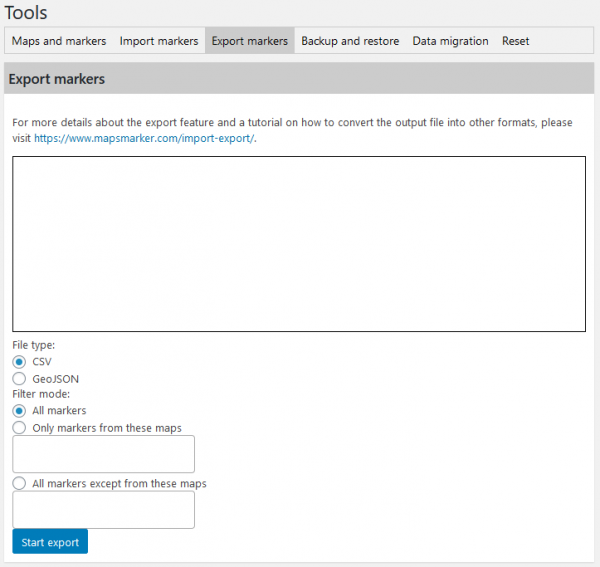Switch to the Import markers tab
Screen dimensions: 600x567
pos(159,41)
